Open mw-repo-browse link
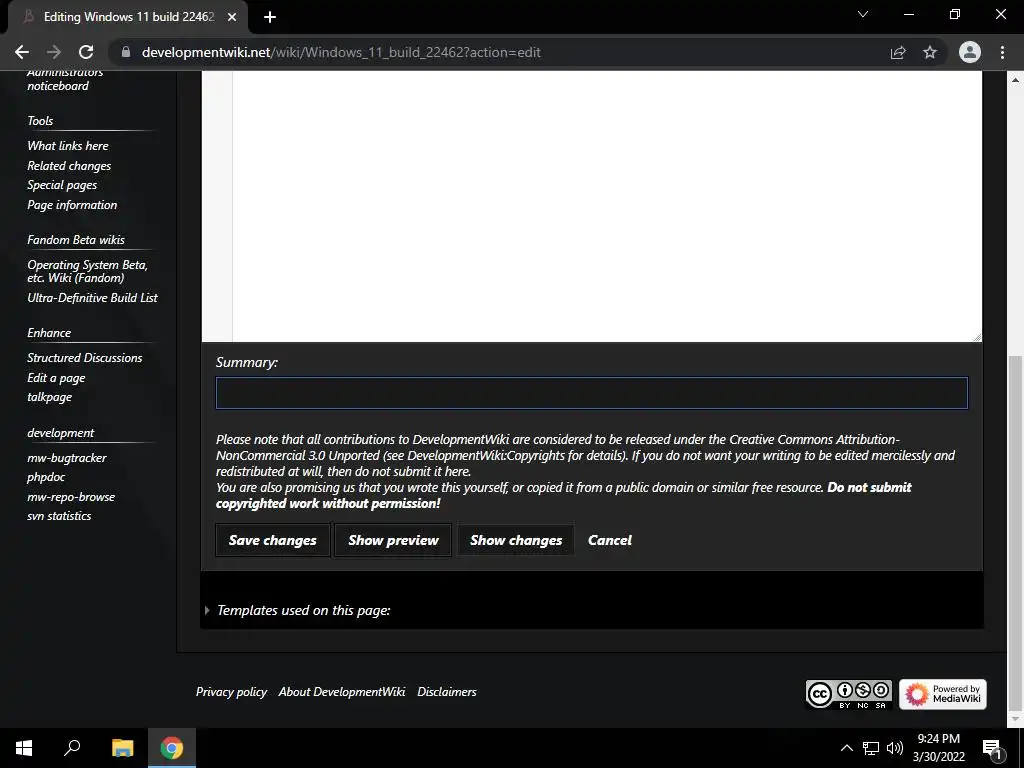The image size is (1024, 768). click(71, 496)
